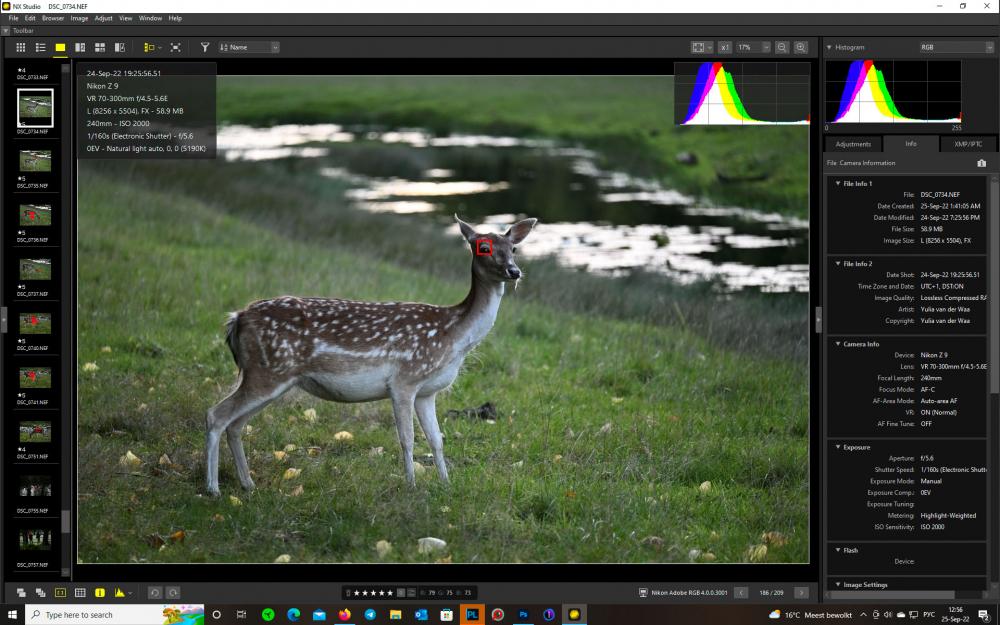
Task: Click the five-star rating control
Action: coord(373,592)
